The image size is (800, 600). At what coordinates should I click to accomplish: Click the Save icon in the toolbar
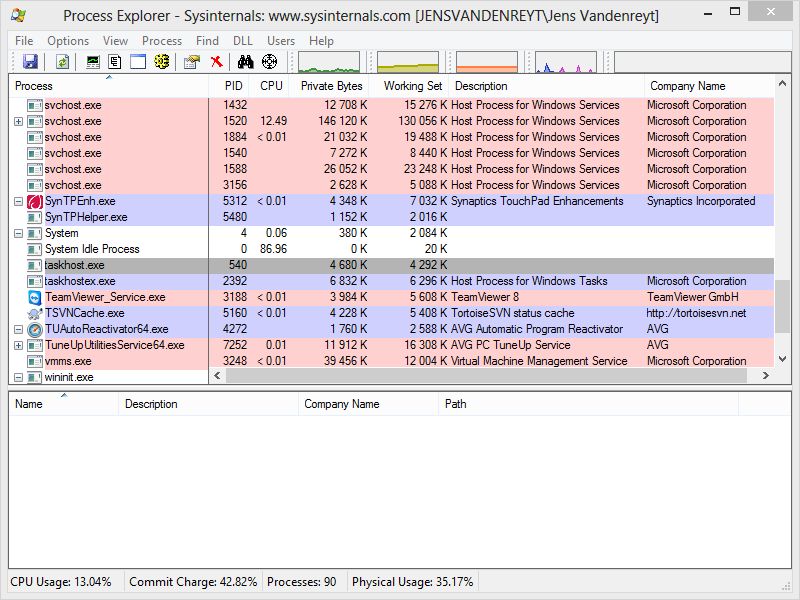point(31,61)
